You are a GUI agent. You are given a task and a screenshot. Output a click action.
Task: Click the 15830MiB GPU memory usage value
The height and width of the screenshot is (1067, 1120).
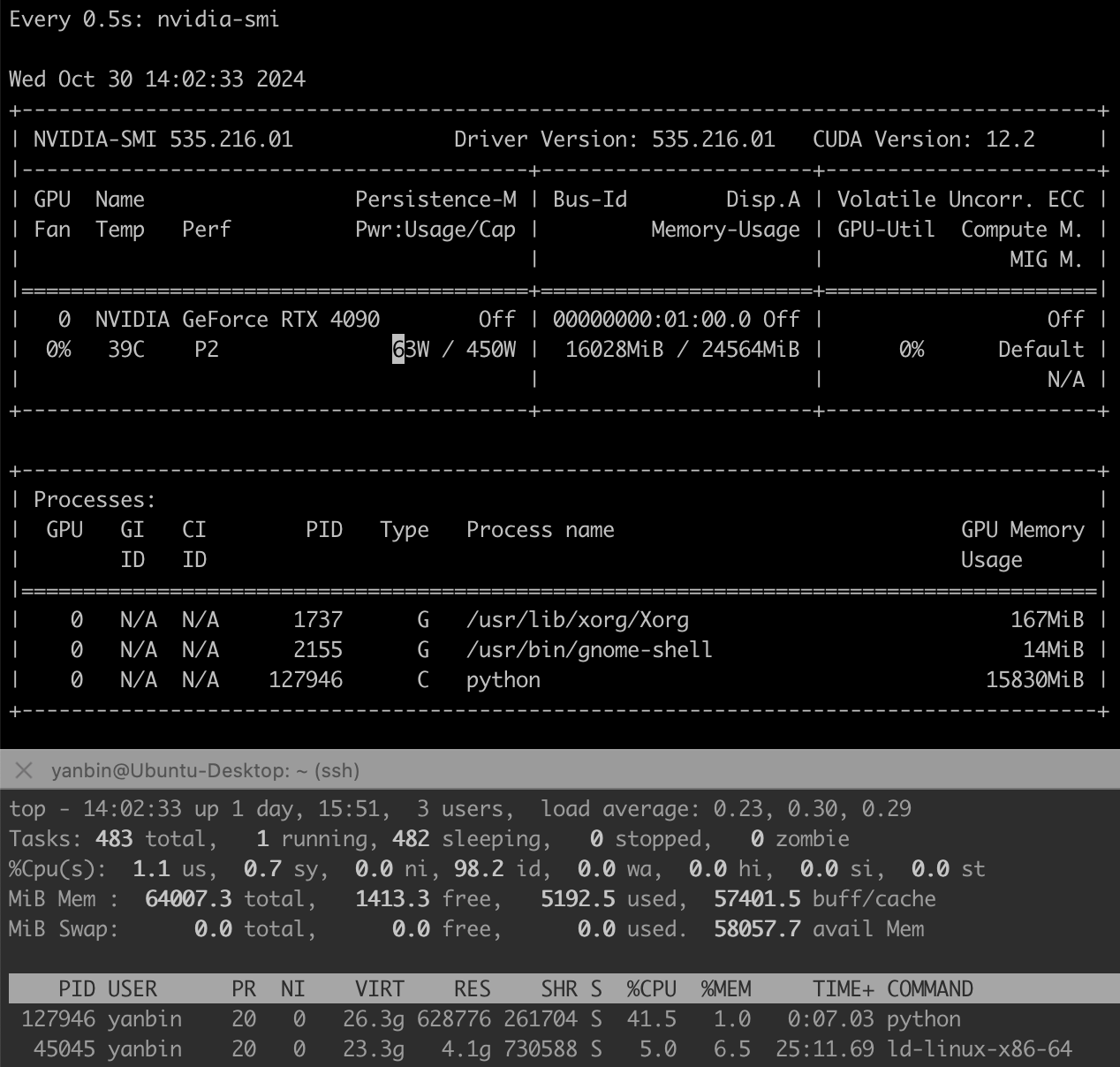[x=1034, y=680]
